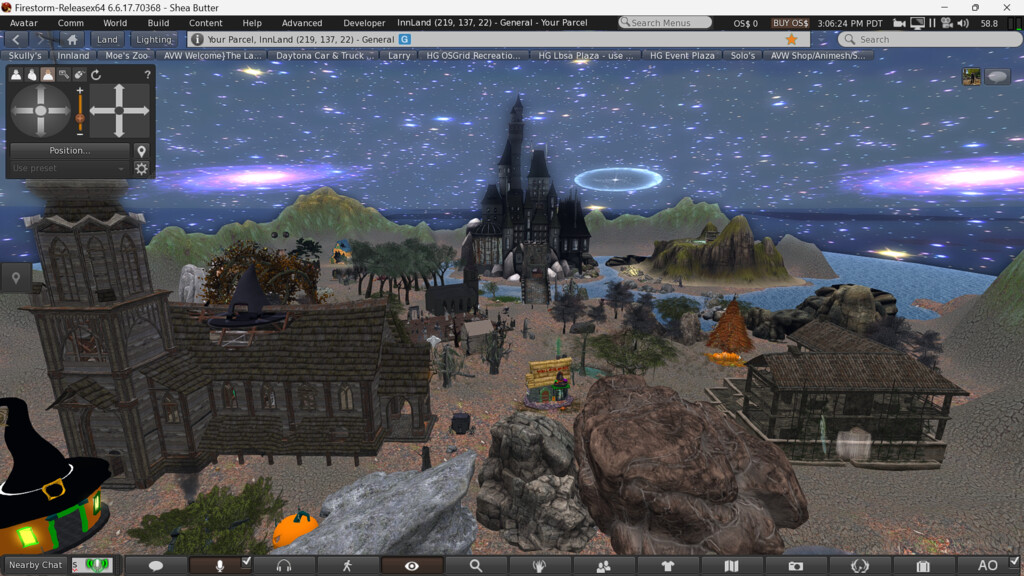Toggle the camera view eye button
The height and width of the screenshot is (576, 1024).
411,566
